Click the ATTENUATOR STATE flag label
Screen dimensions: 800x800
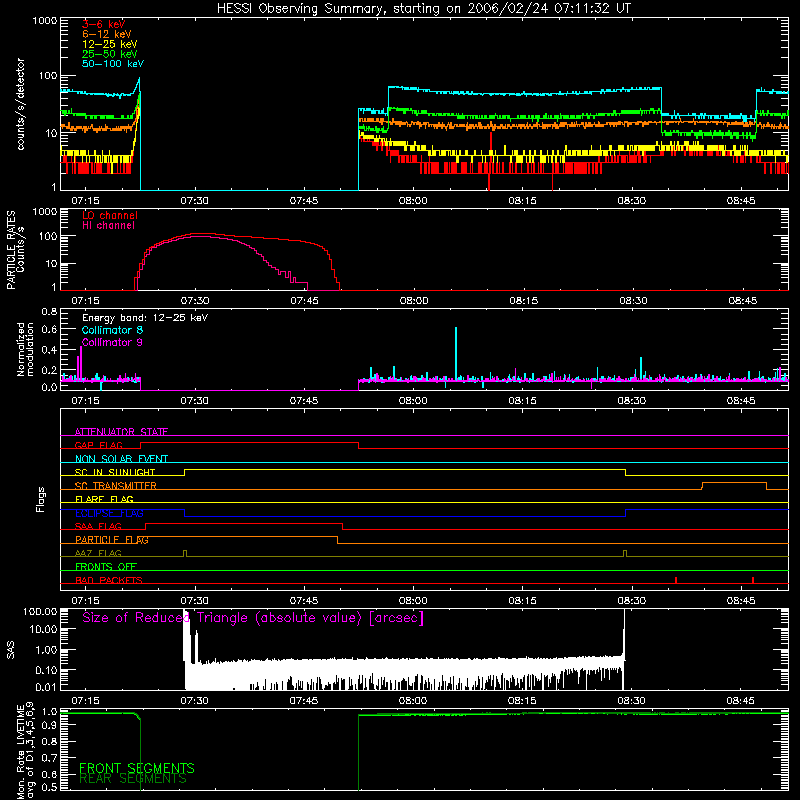point(121,432)
